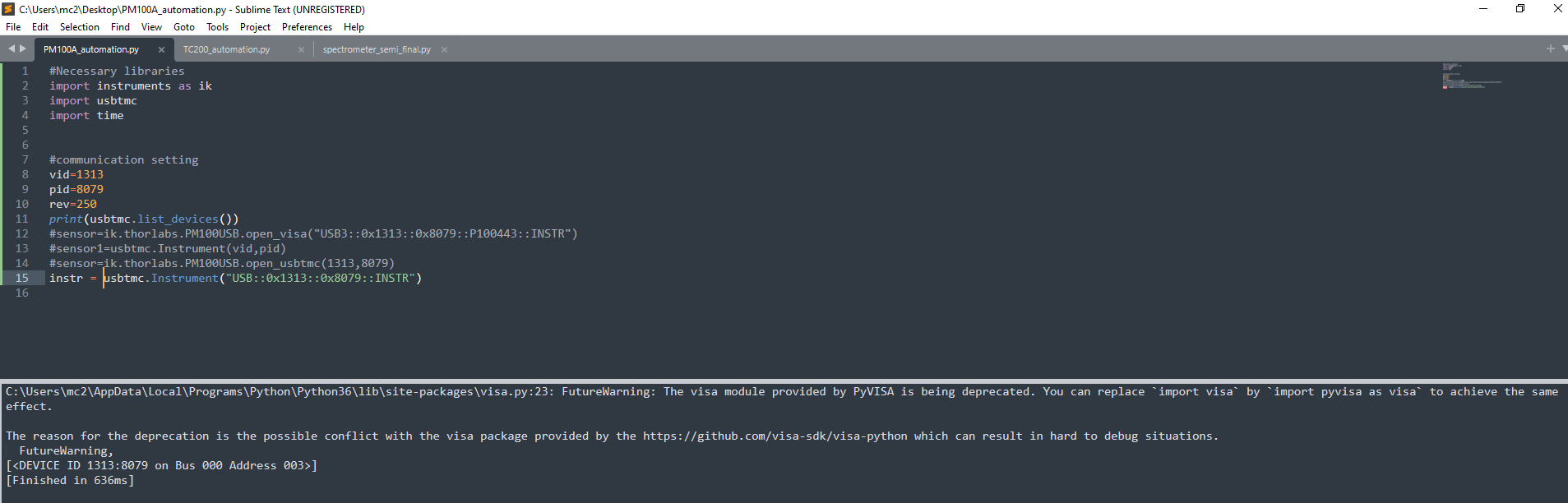This screenshot has width=1568, height=503.
Task: Open the Preferences menu
Action: point(307,26)
